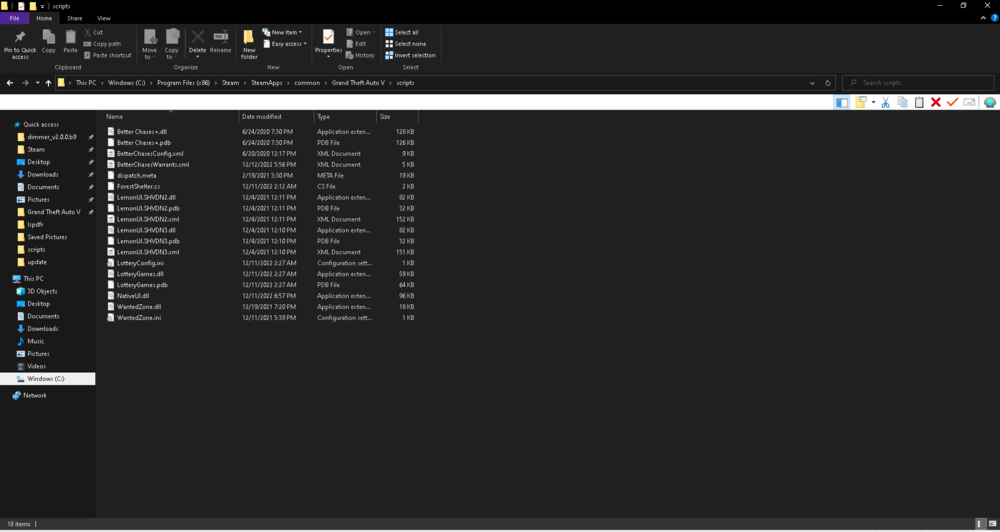This screenshot has width=1000, height=532.
Task: Switch to large icons view in status bar
Action: pyautogui.click(x=990, y=524)
